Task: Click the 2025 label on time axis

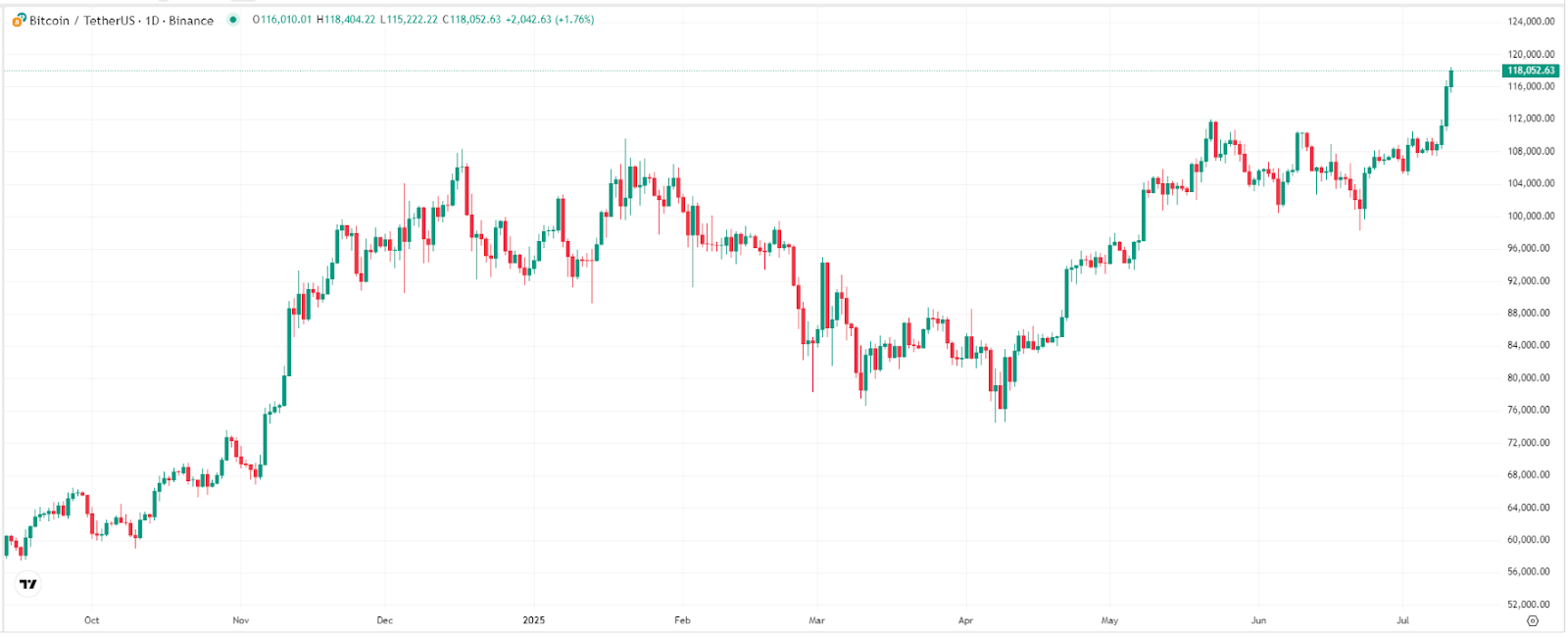Action: point(534,619)
